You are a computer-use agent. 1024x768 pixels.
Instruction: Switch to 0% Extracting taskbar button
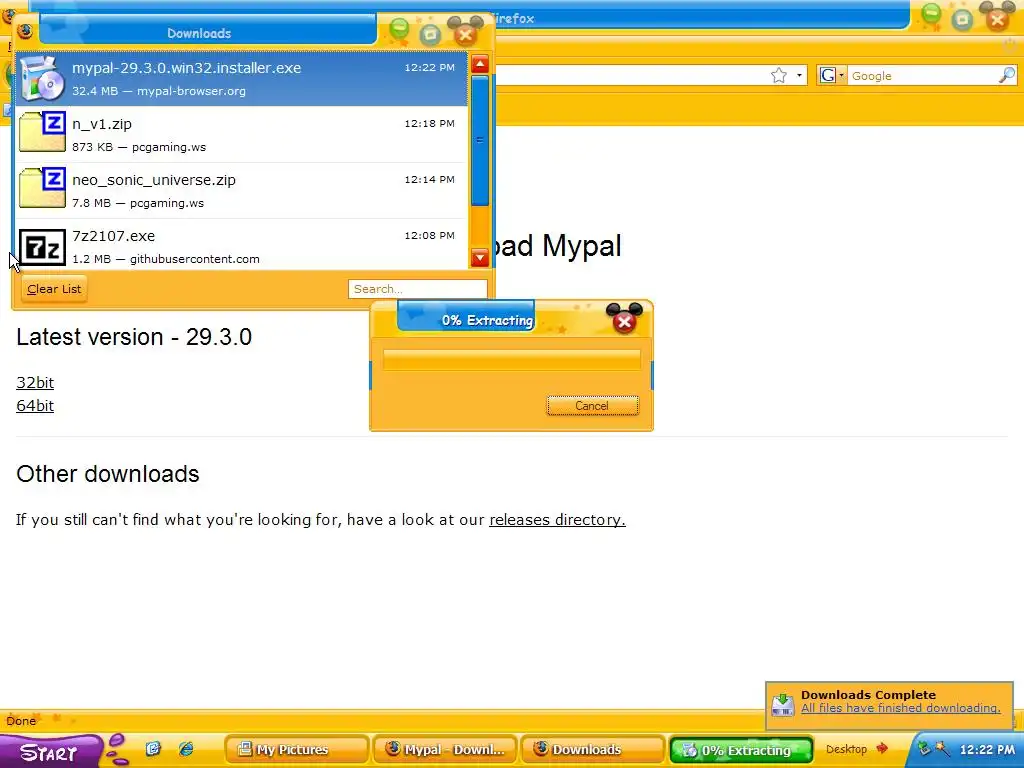click(741, 750)
